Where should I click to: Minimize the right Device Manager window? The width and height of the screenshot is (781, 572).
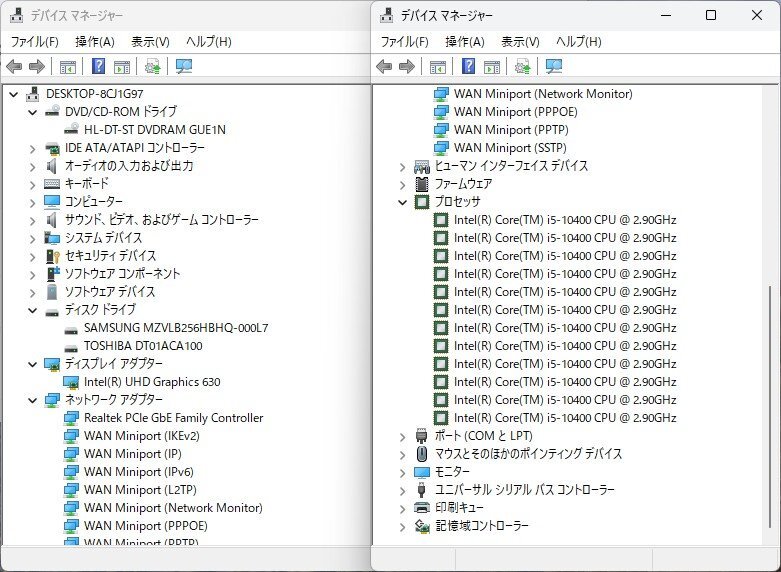pyautogui.click(x=666, y=15)
